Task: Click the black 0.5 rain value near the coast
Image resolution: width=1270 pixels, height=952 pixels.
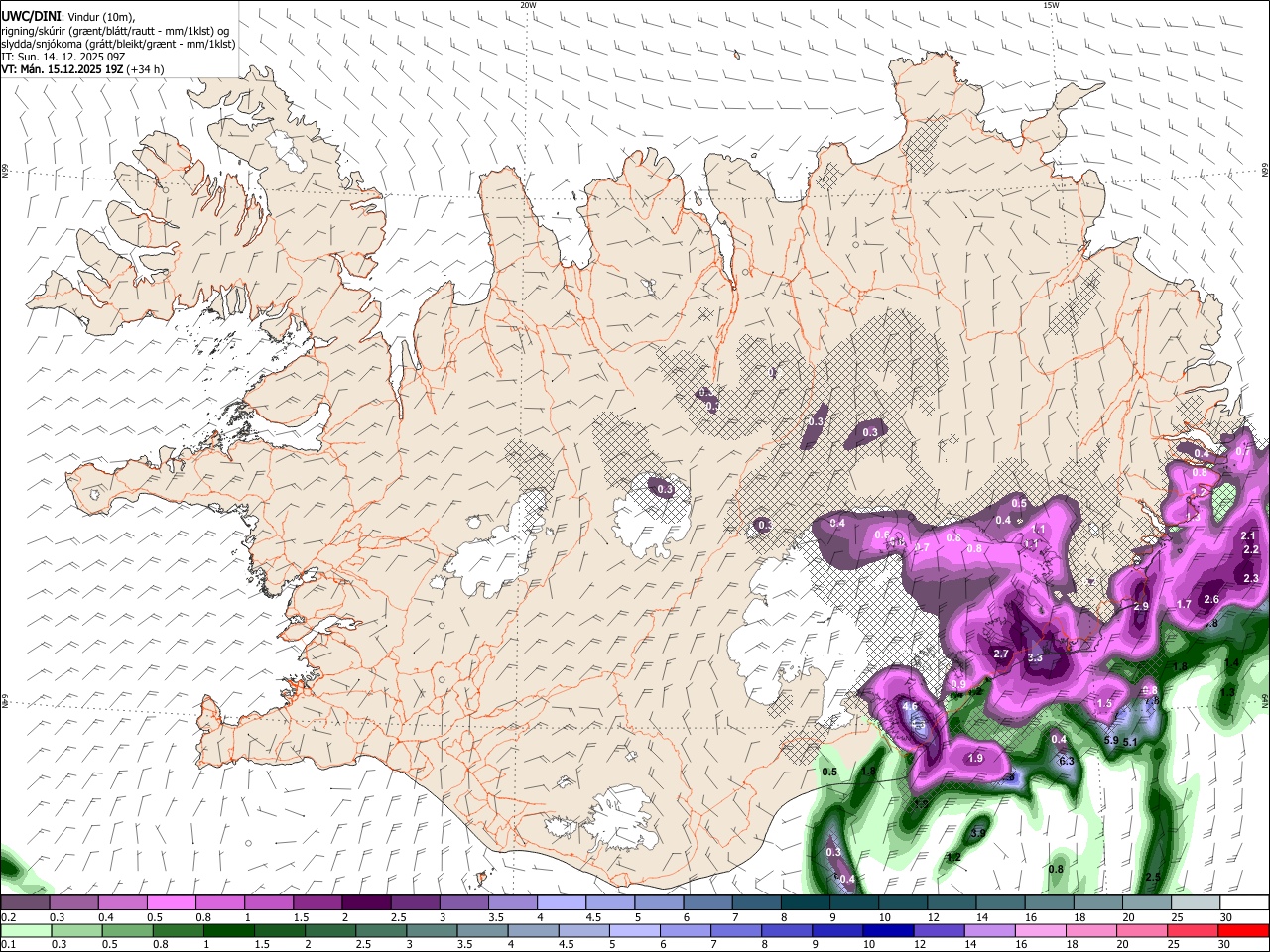Action: tap(830, 772)
